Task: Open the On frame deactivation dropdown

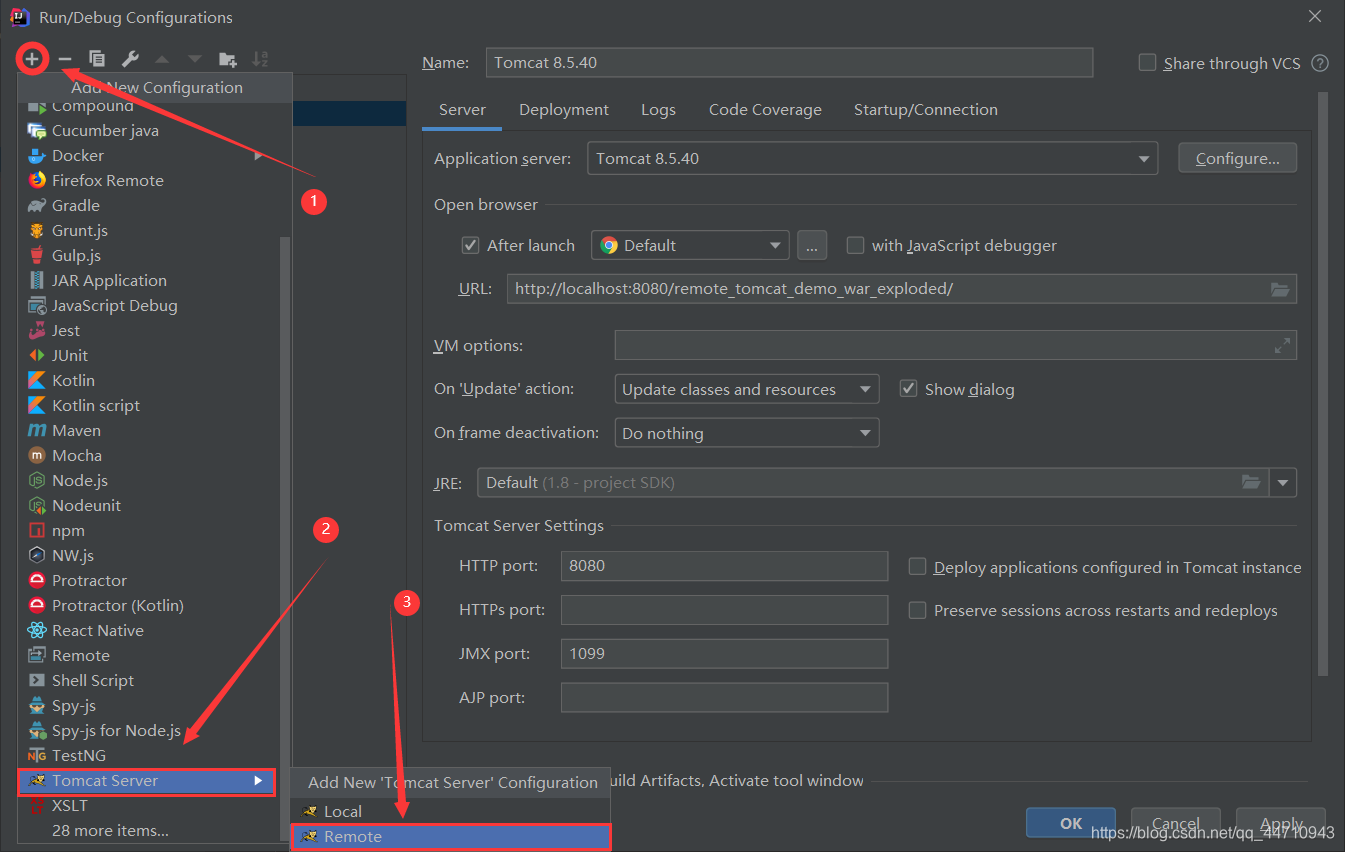Action: point(746,433)
